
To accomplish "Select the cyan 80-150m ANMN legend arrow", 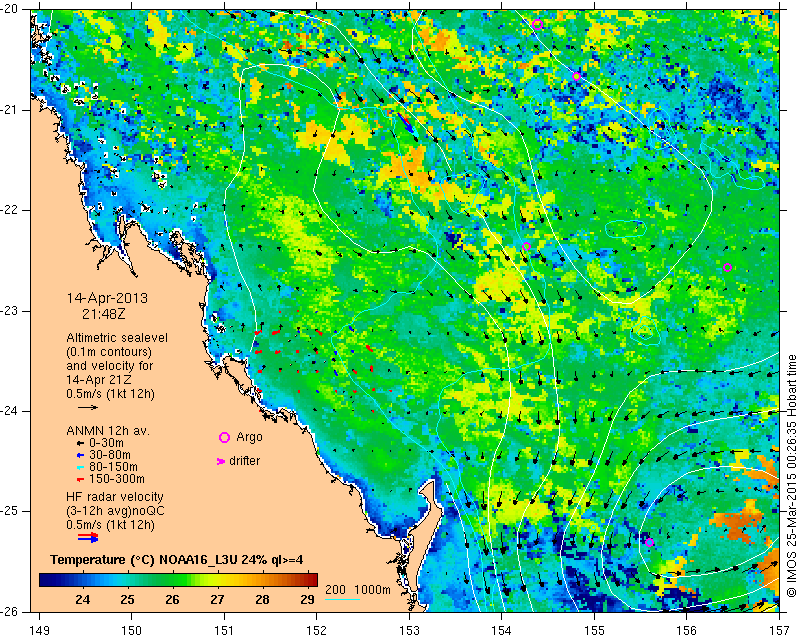I will 80,467.
